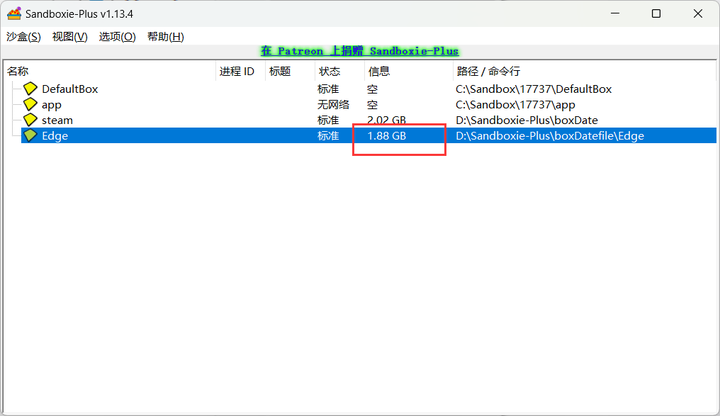Click the 空 info in app row

372,105
